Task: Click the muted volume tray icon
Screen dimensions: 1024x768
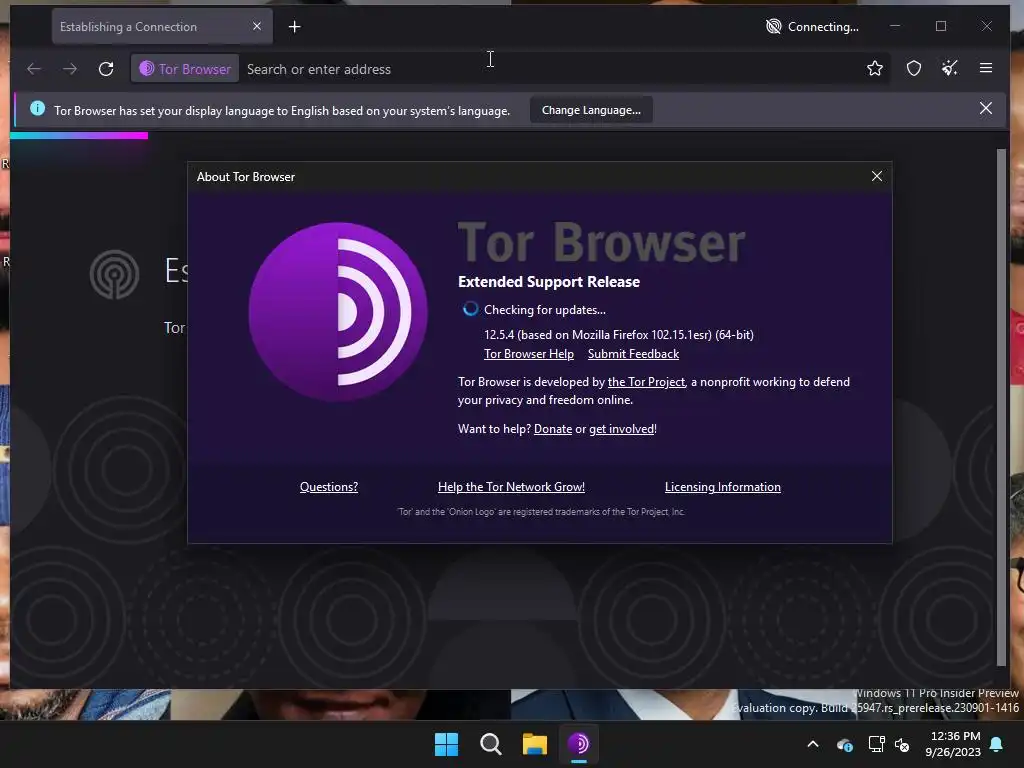Action: (903, 744)
